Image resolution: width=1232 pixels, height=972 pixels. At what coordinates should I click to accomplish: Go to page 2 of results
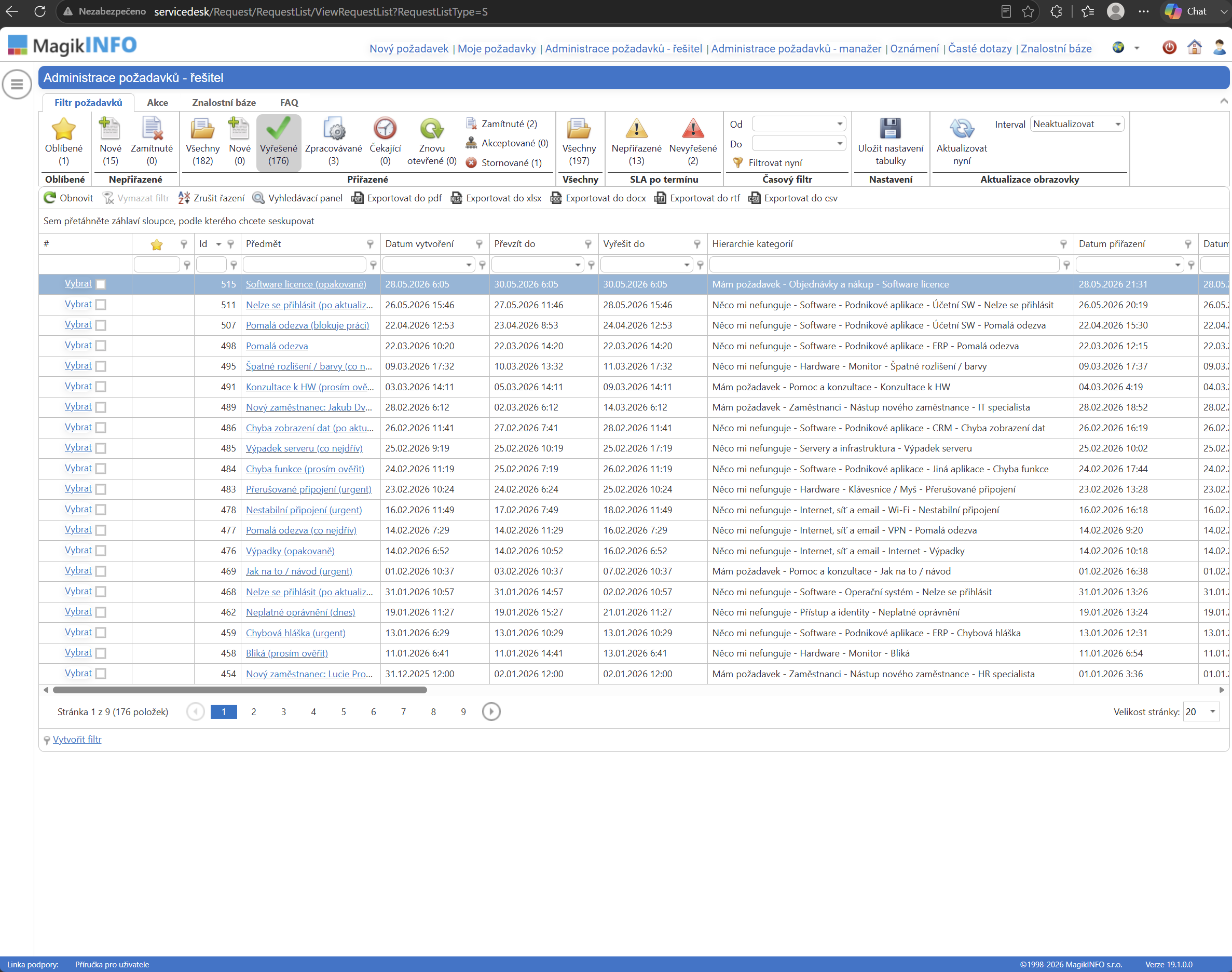pyautogui.click(x=254, y=712)
